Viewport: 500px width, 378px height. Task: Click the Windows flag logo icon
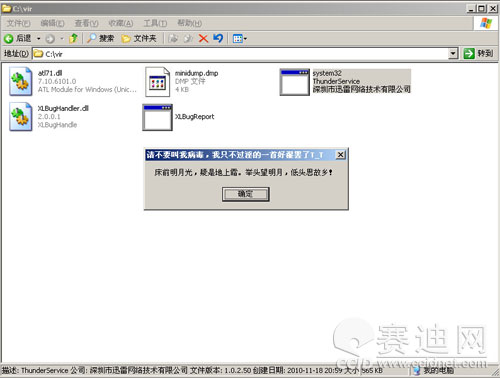486,23
